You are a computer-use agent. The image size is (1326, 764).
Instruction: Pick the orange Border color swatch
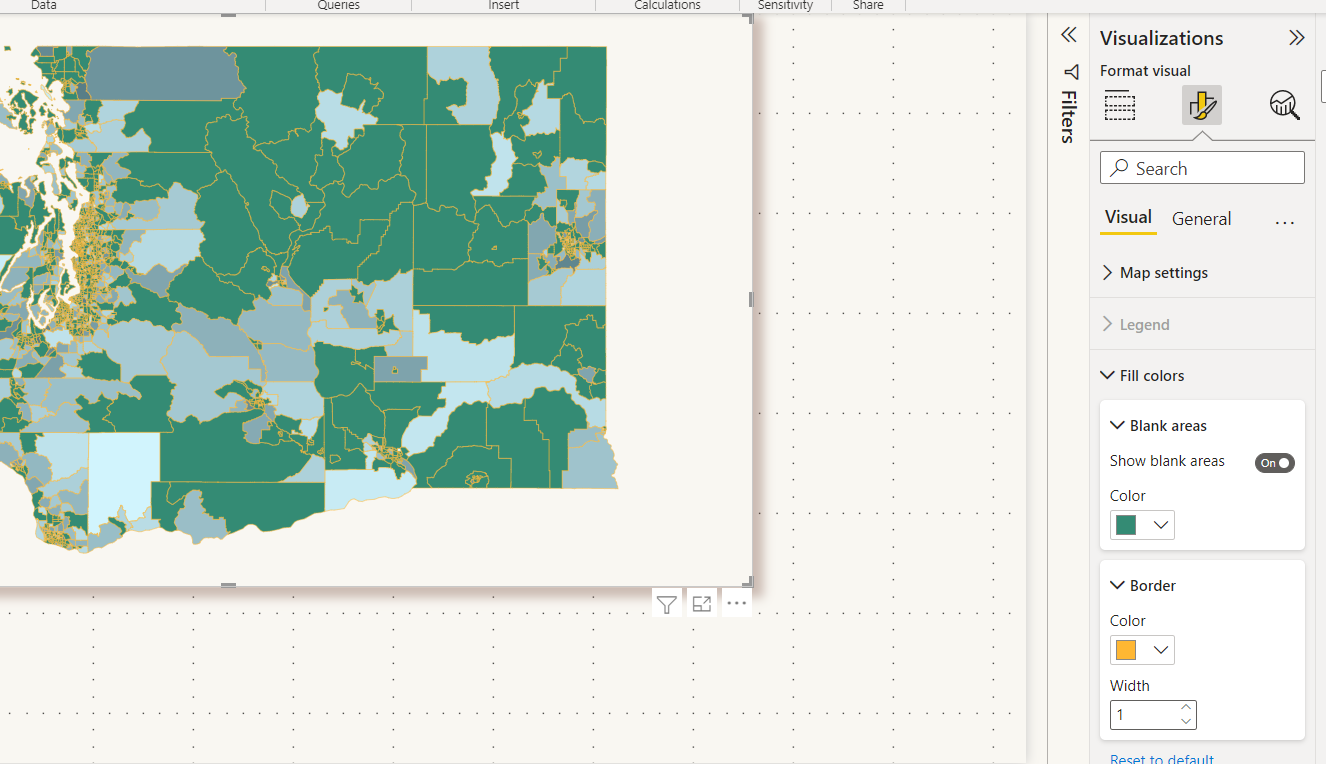pos(1126,650)
